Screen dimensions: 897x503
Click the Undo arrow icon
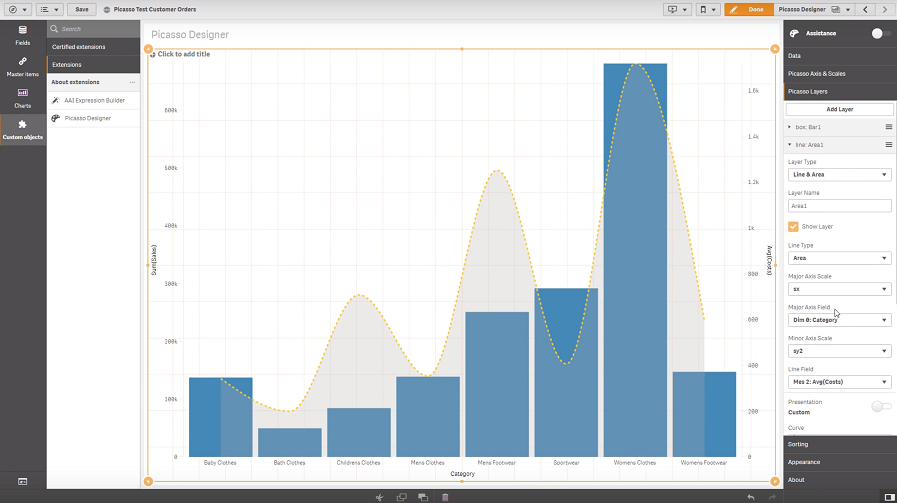[751, 497]
